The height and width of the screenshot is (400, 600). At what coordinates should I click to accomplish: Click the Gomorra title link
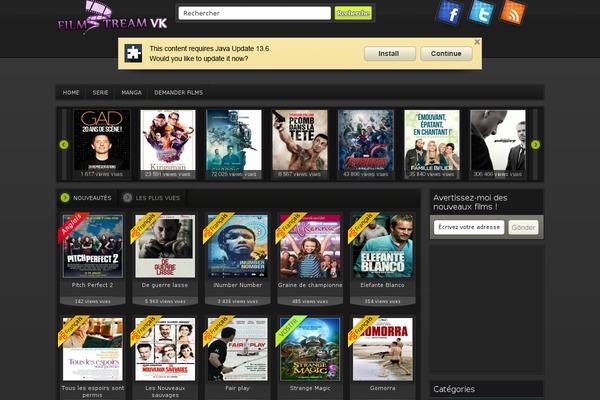coord(383,388)
